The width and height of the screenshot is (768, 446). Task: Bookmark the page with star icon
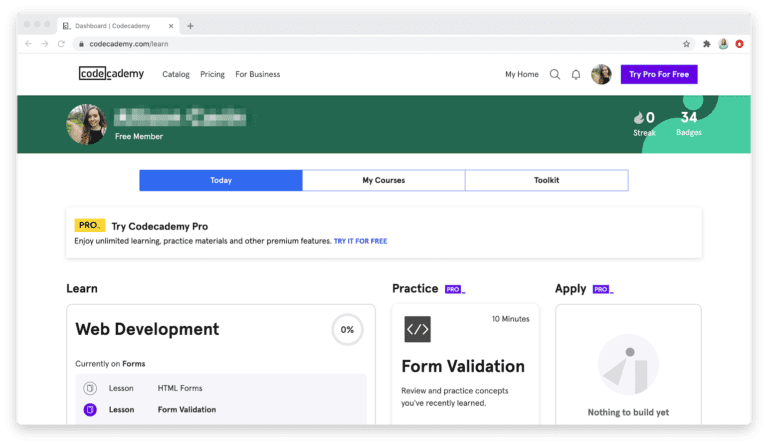pos(686,44)
